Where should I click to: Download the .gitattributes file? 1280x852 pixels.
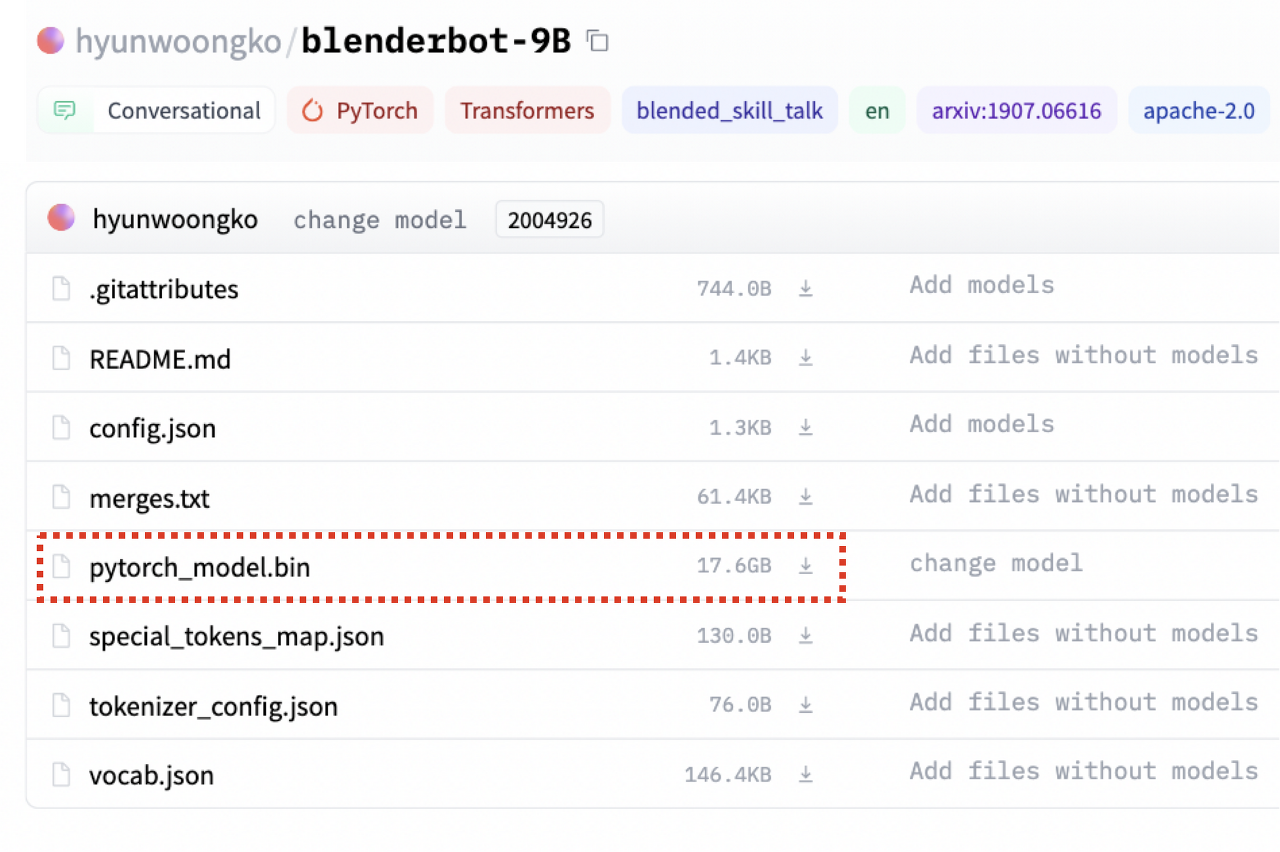pyautogui.click(x=805, y=289)
